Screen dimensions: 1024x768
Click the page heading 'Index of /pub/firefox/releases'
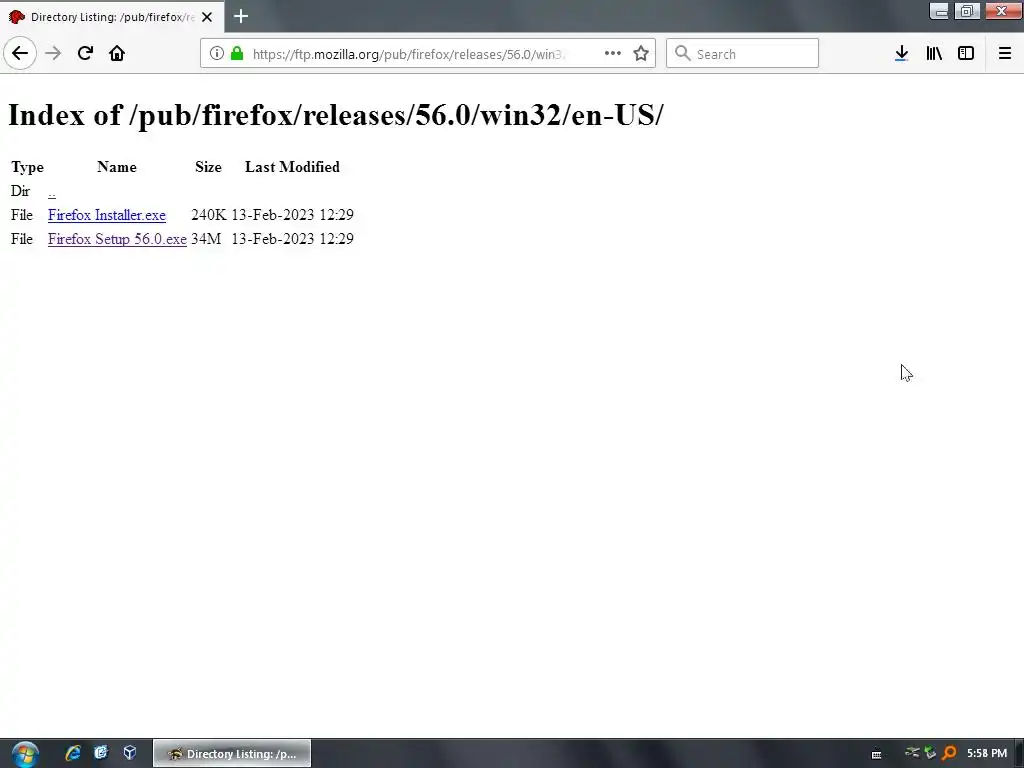pos(336,116)
